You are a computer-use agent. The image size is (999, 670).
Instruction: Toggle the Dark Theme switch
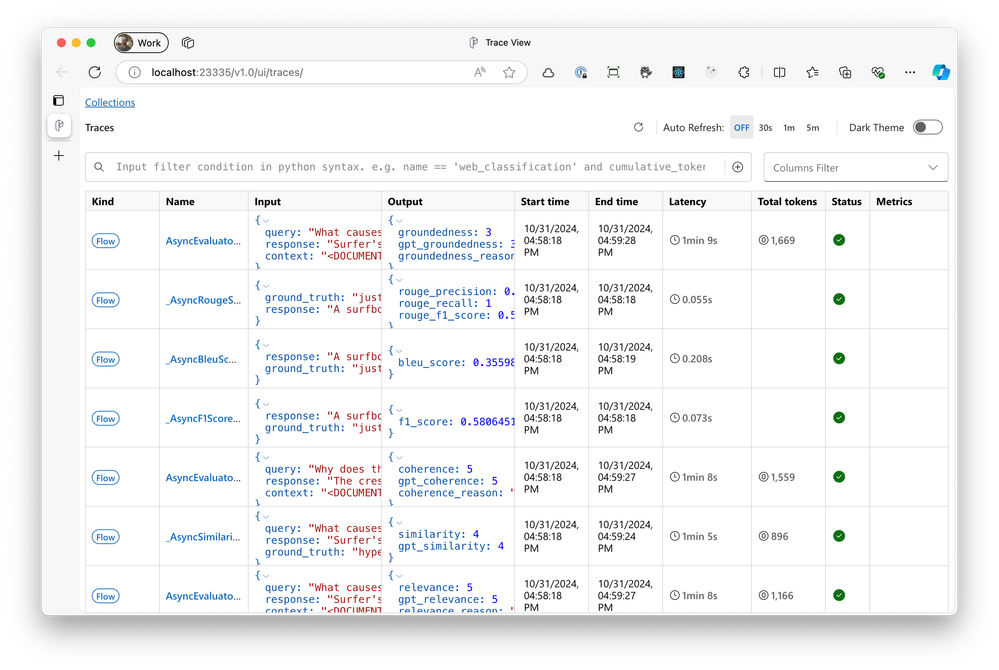tap(928, 127)
